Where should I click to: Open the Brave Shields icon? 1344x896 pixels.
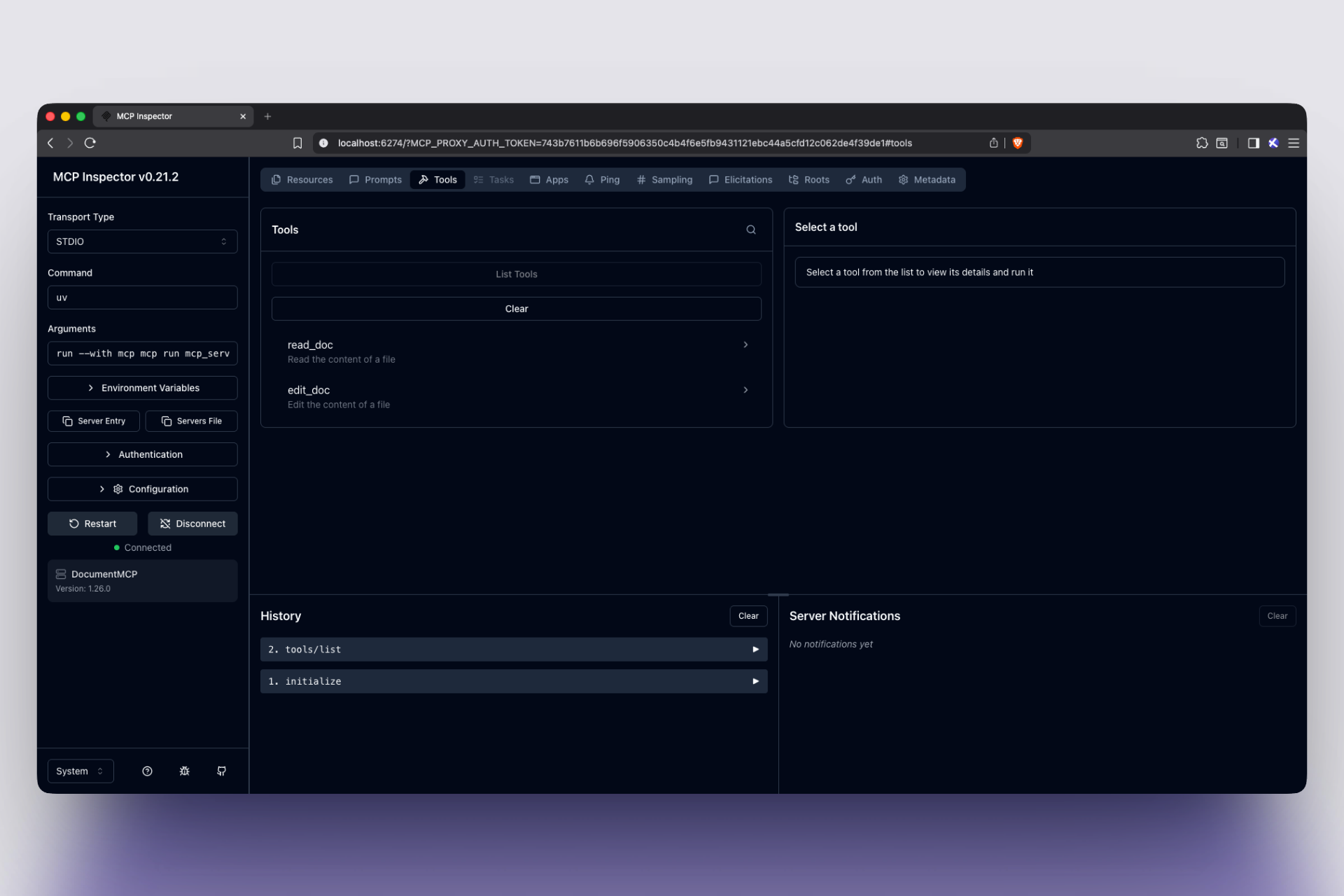point(1018,143)
